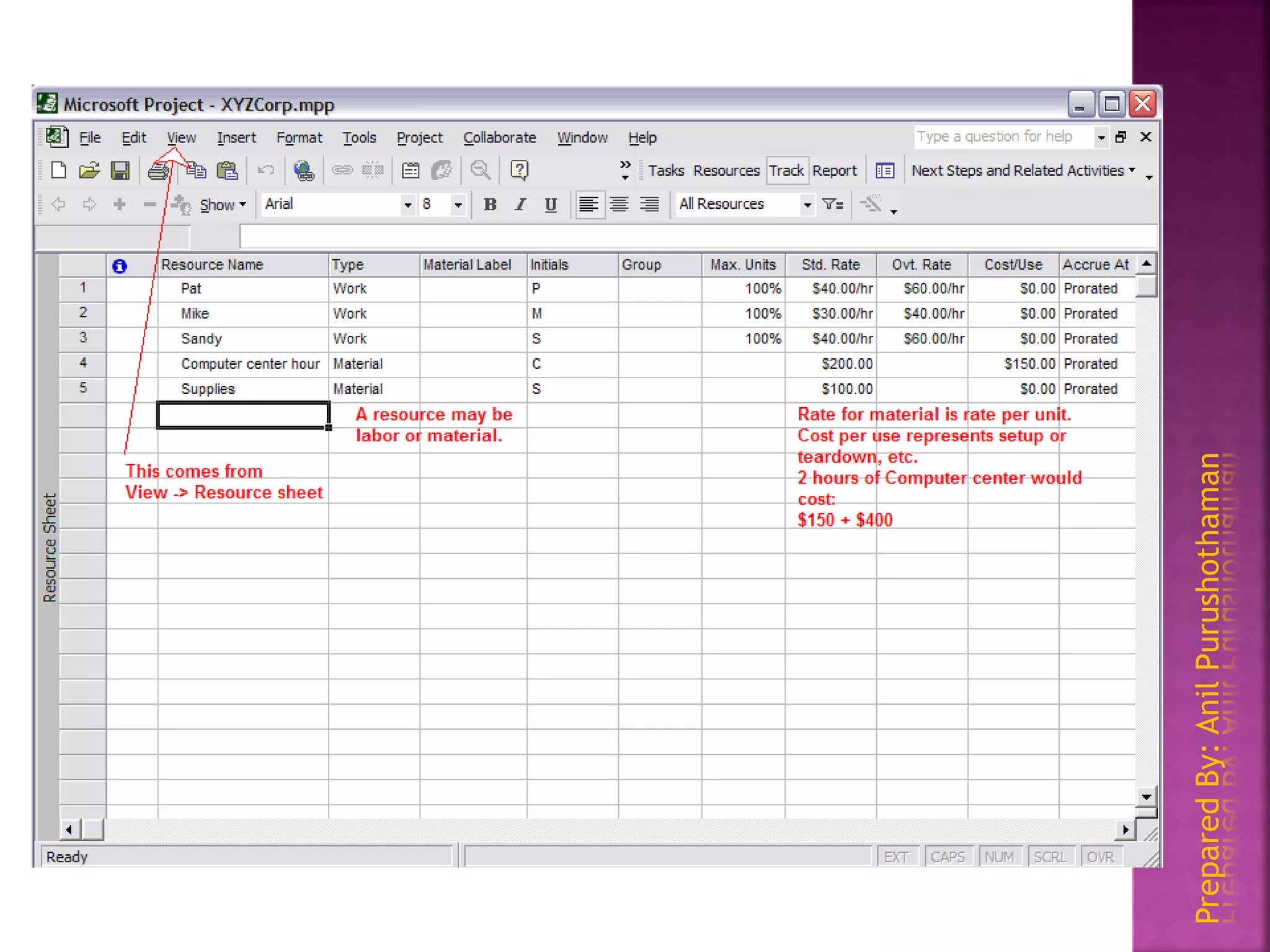Click the Save disk icon

[120, 170]
